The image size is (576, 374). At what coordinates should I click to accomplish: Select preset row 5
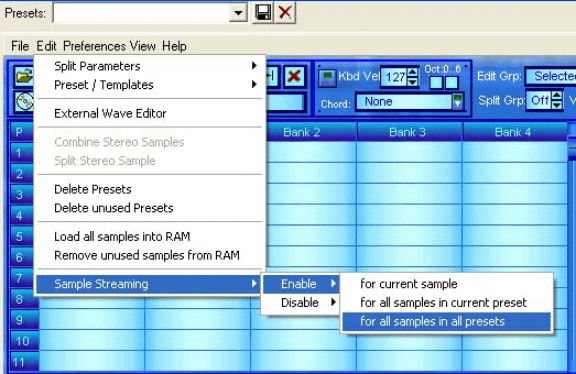click(22, 237)
